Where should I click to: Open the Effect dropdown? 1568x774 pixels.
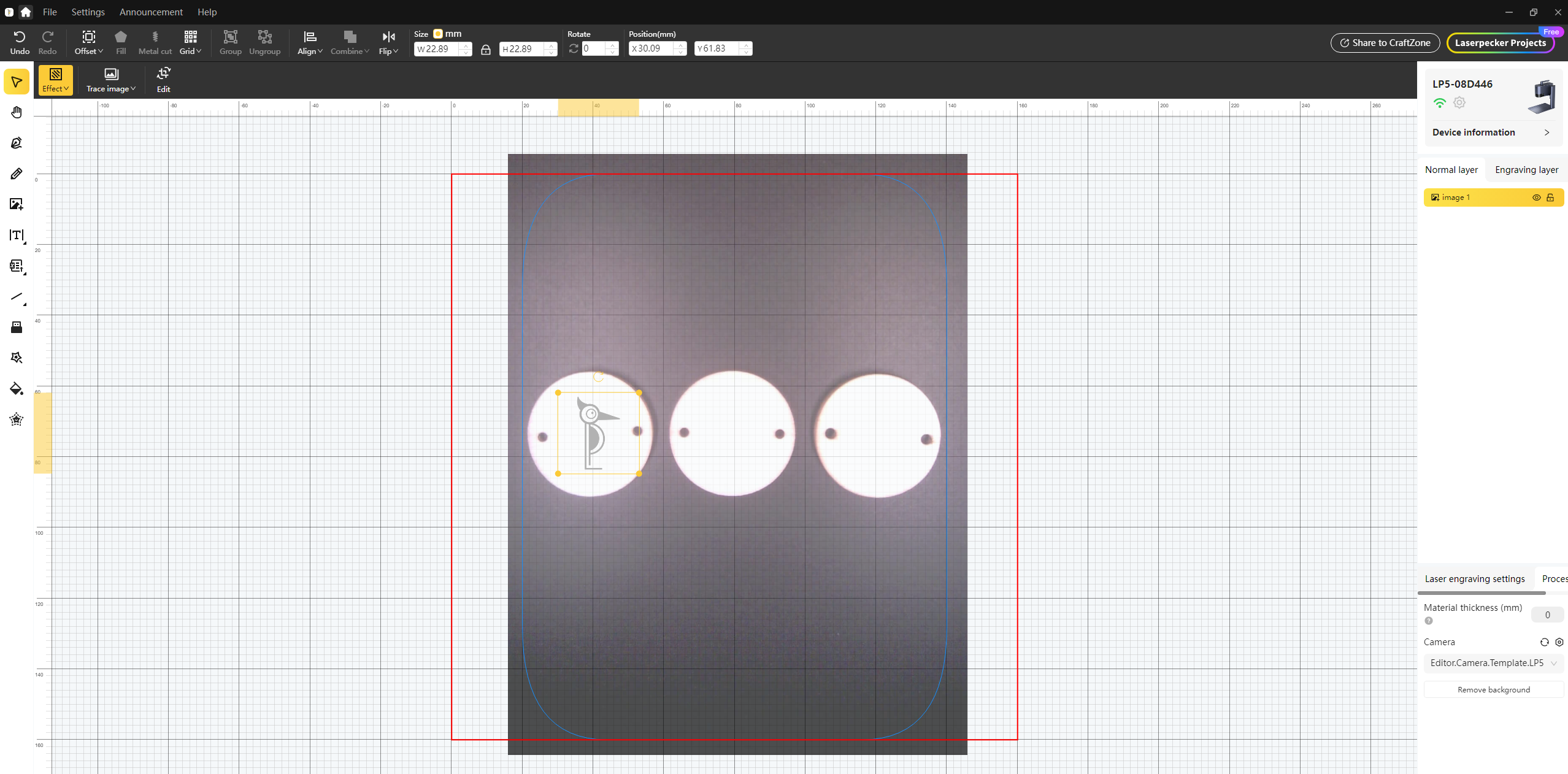pyautogui.click(x=55, y=80)
